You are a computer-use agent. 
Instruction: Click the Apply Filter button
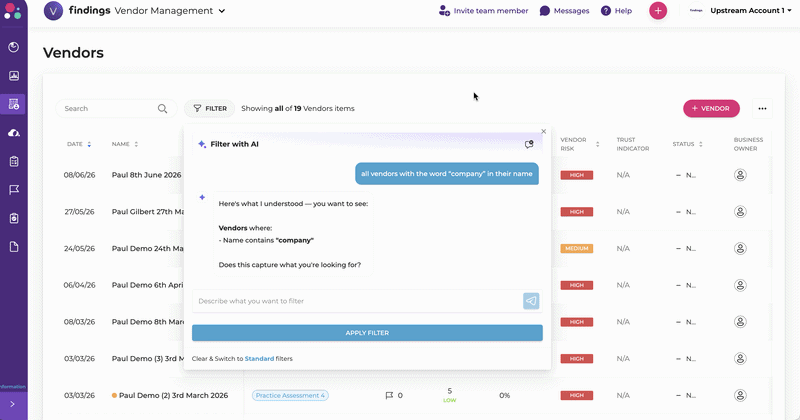367,333
